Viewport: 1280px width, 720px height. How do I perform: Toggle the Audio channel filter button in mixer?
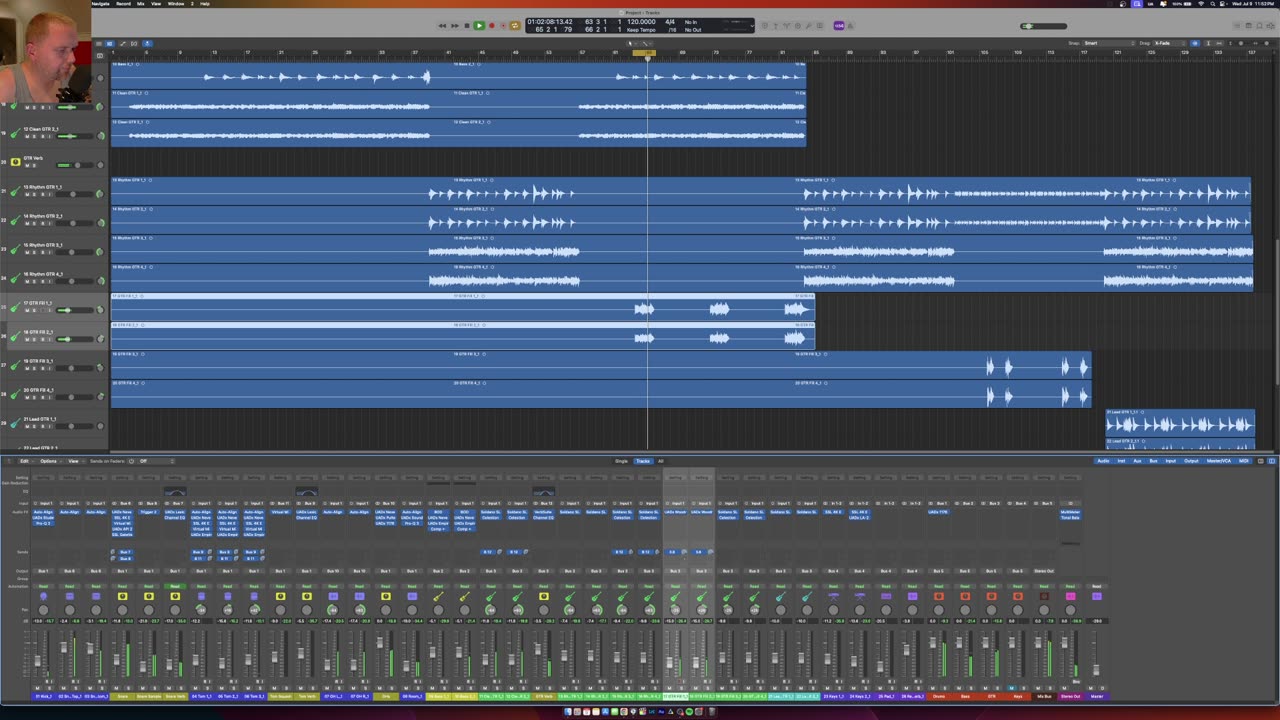[x=1103, y=461]
